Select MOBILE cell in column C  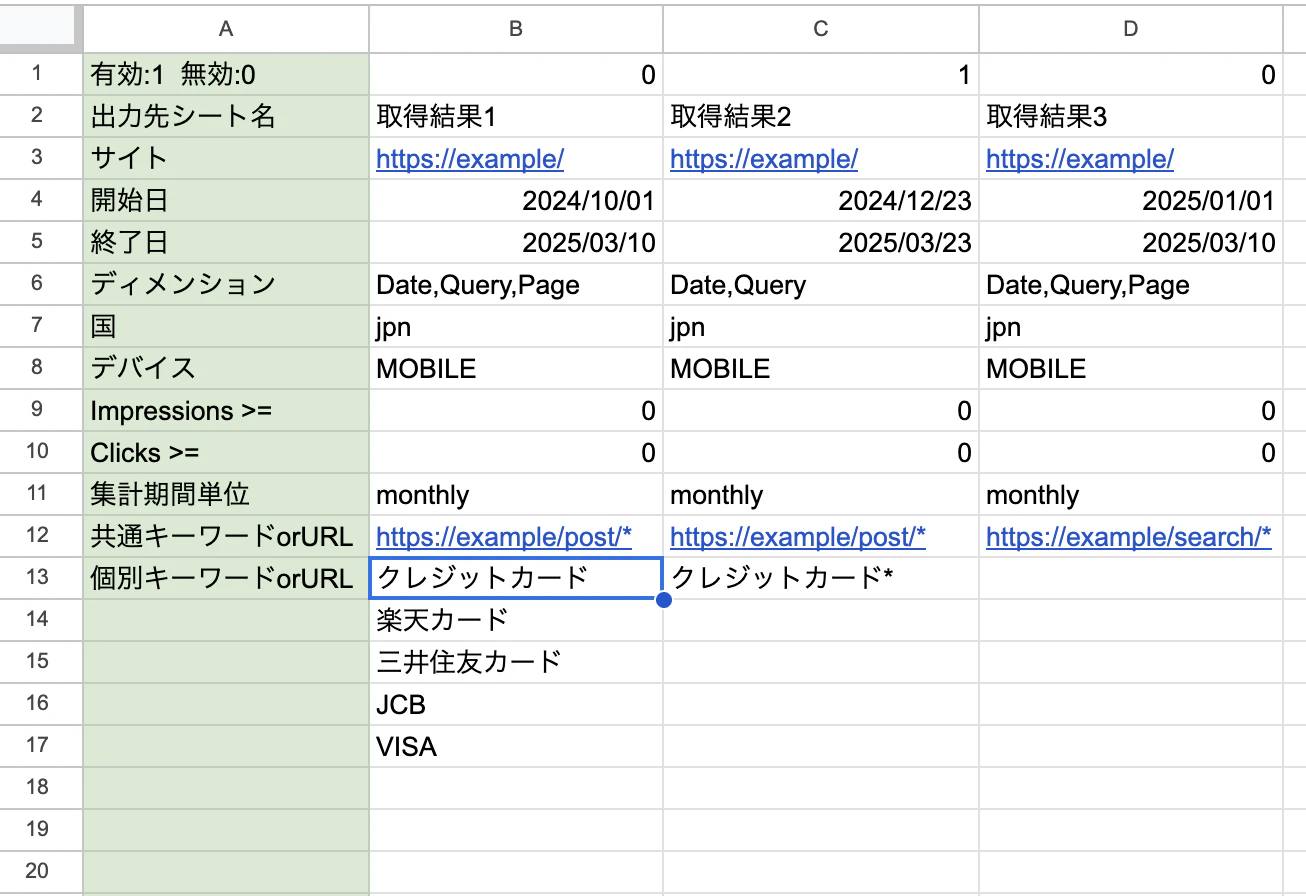click(821, 368)
